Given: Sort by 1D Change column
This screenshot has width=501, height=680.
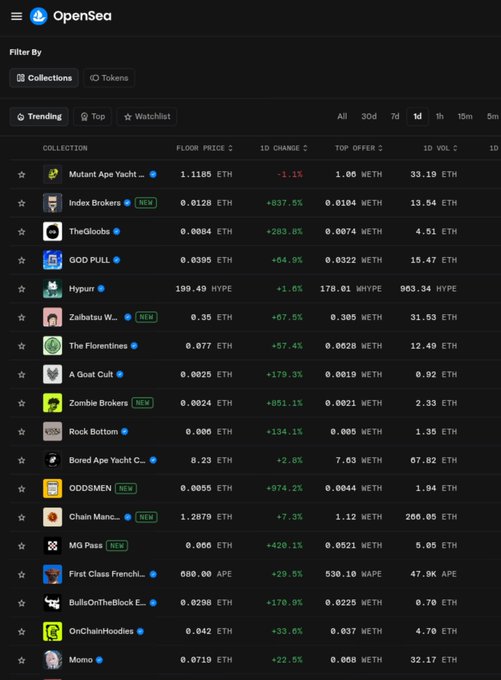Looking at the screenshot, I should tap(284, 148).
